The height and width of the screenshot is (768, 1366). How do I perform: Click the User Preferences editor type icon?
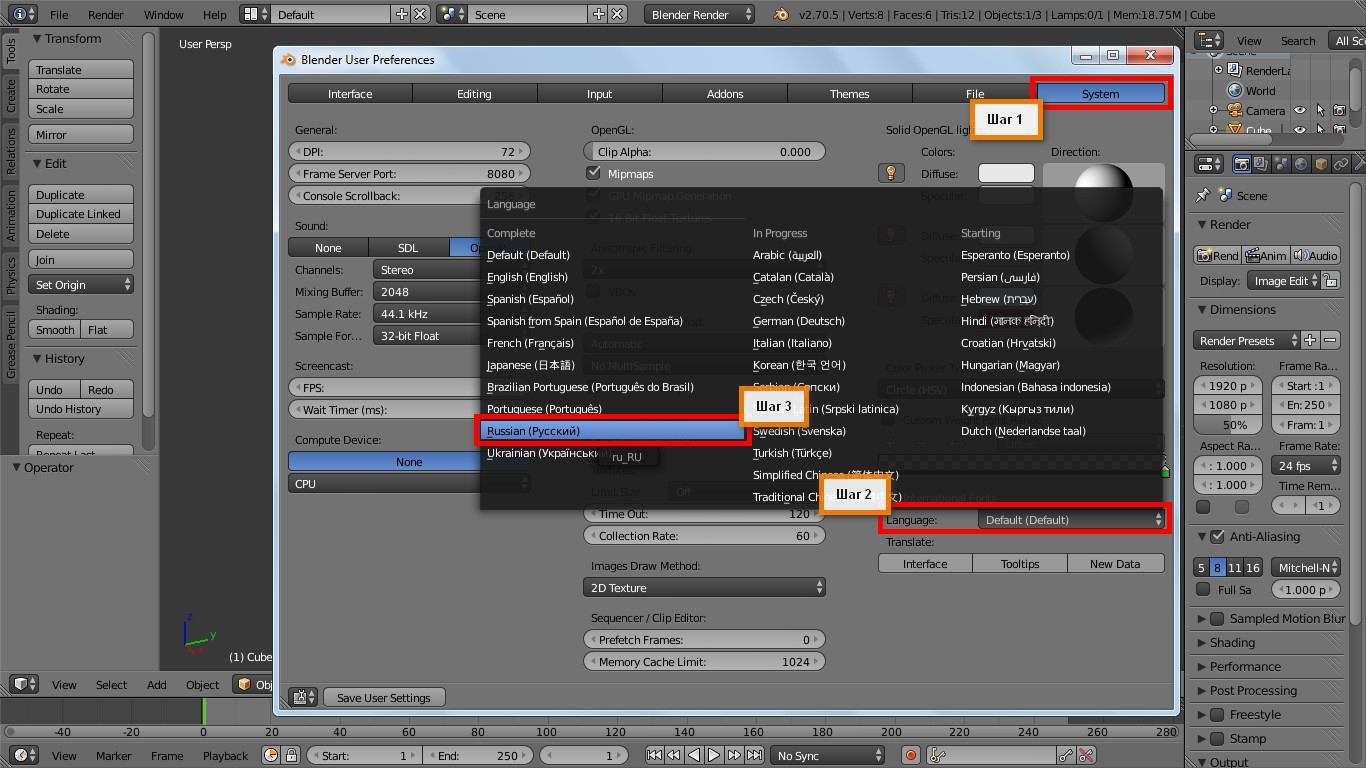click(x=304, y=697)
